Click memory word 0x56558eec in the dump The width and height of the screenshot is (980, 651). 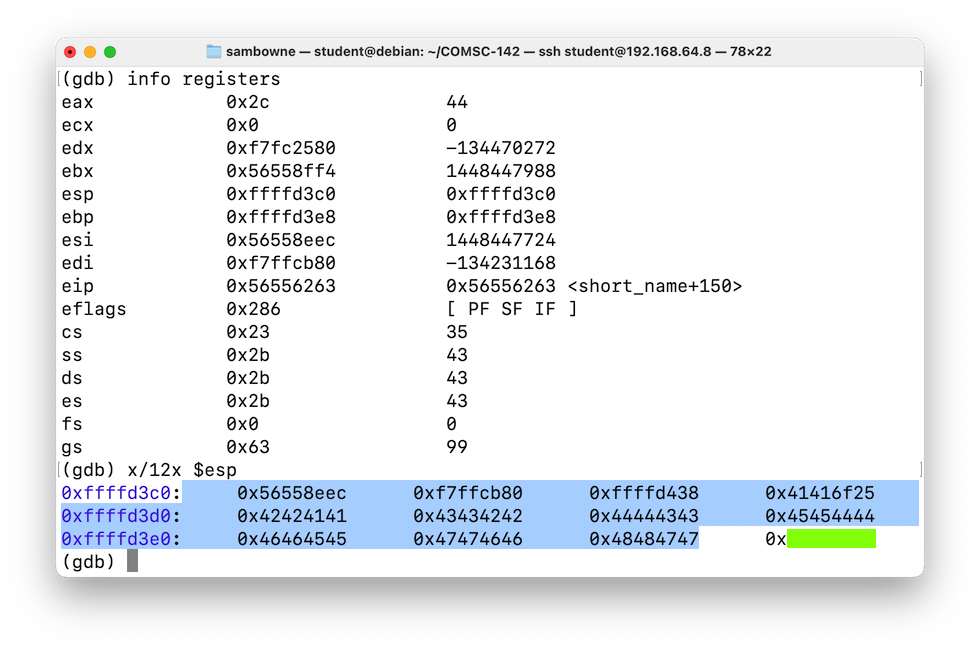(291, 494)
